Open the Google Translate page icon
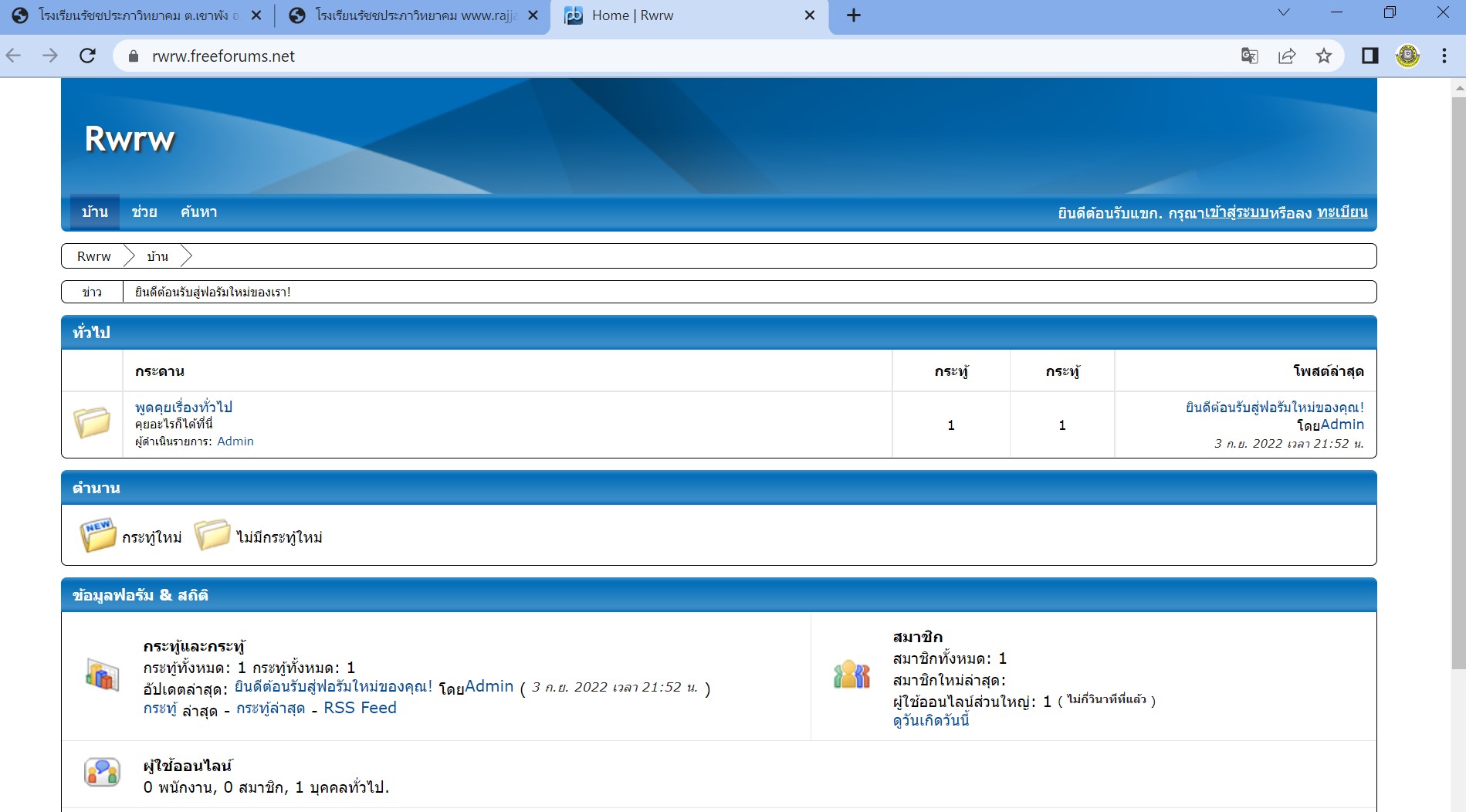 tap(1249, 56)
